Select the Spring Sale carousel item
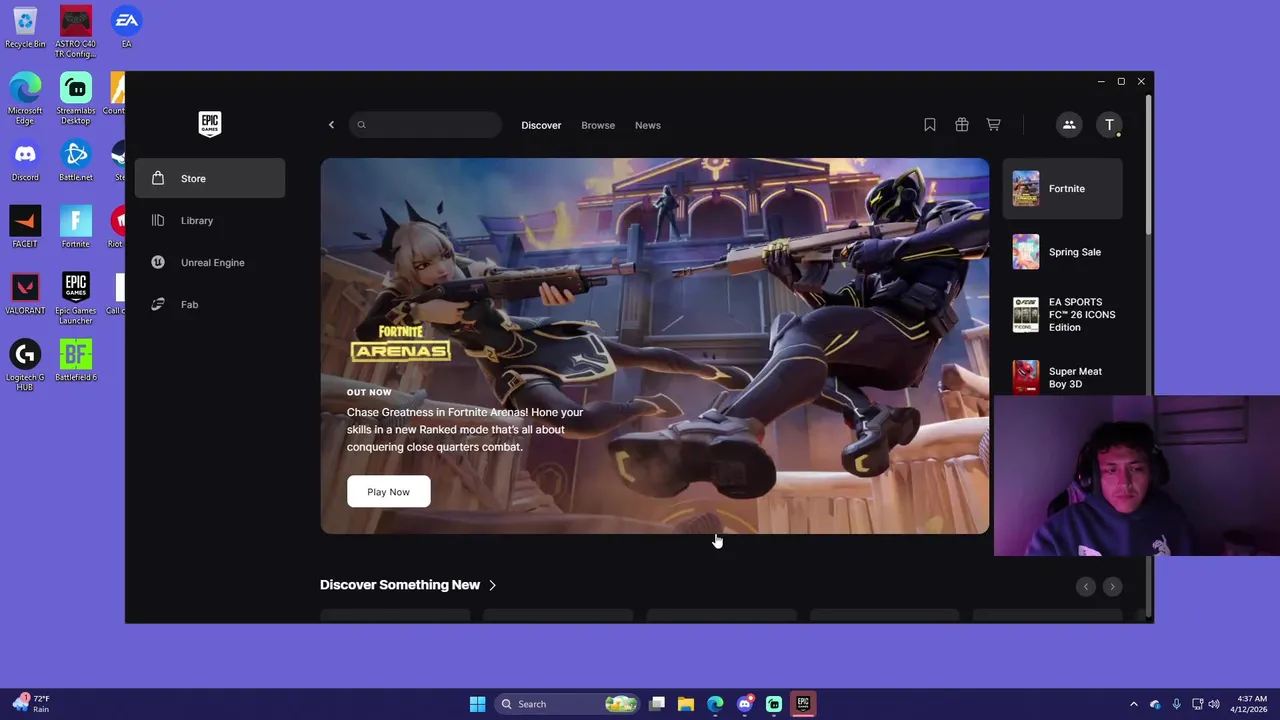 click(1062, 252)
